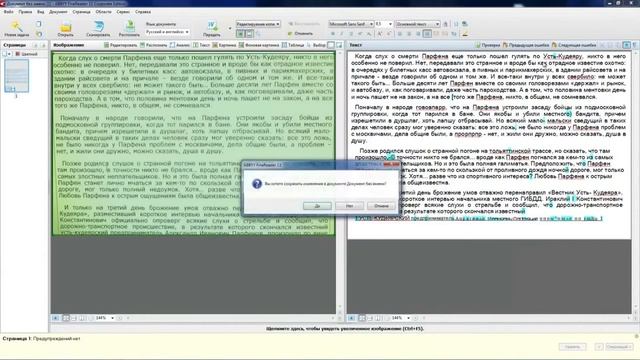Select the Таблица area tool
640x360 pixels.
(x=293, y=45)
